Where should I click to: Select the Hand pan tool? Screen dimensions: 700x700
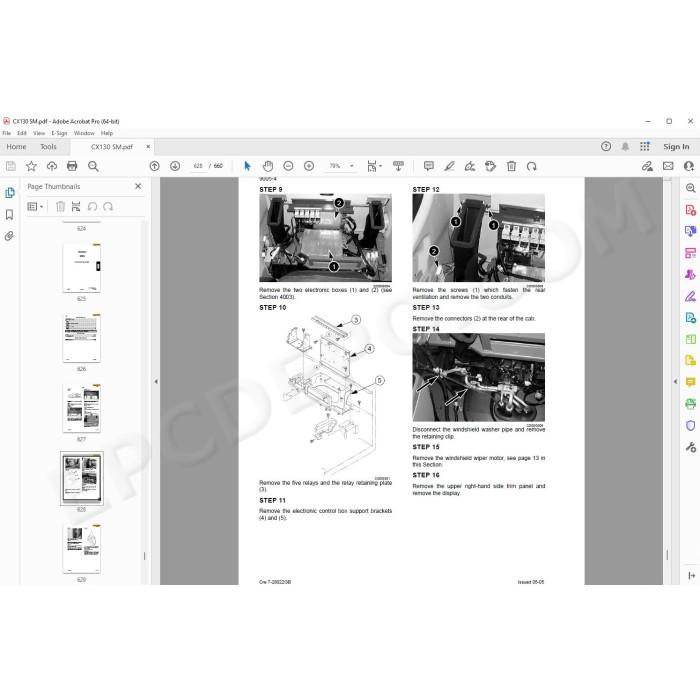[x=267, y=166]
